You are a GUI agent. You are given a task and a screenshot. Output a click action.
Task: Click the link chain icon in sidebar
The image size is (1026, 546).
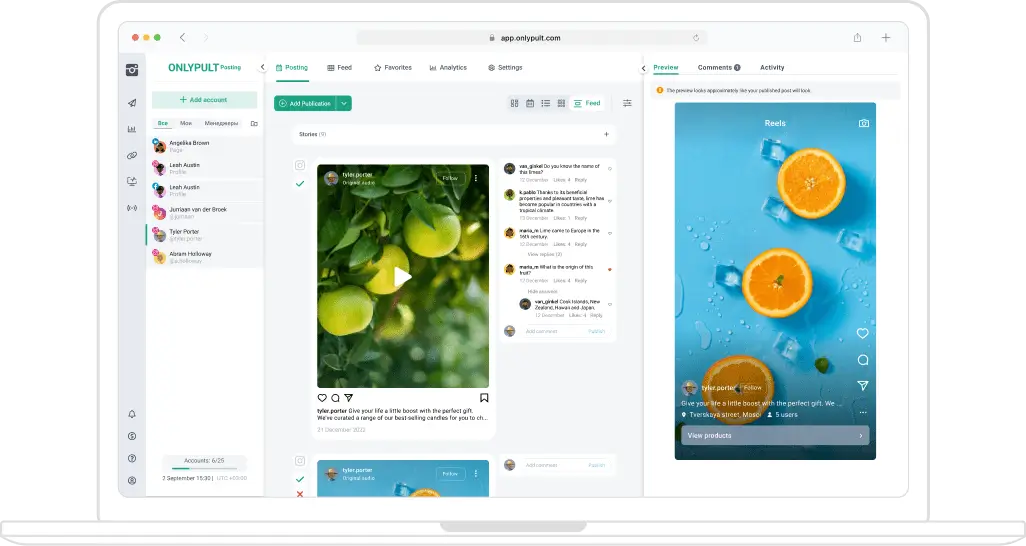[132, 155]
